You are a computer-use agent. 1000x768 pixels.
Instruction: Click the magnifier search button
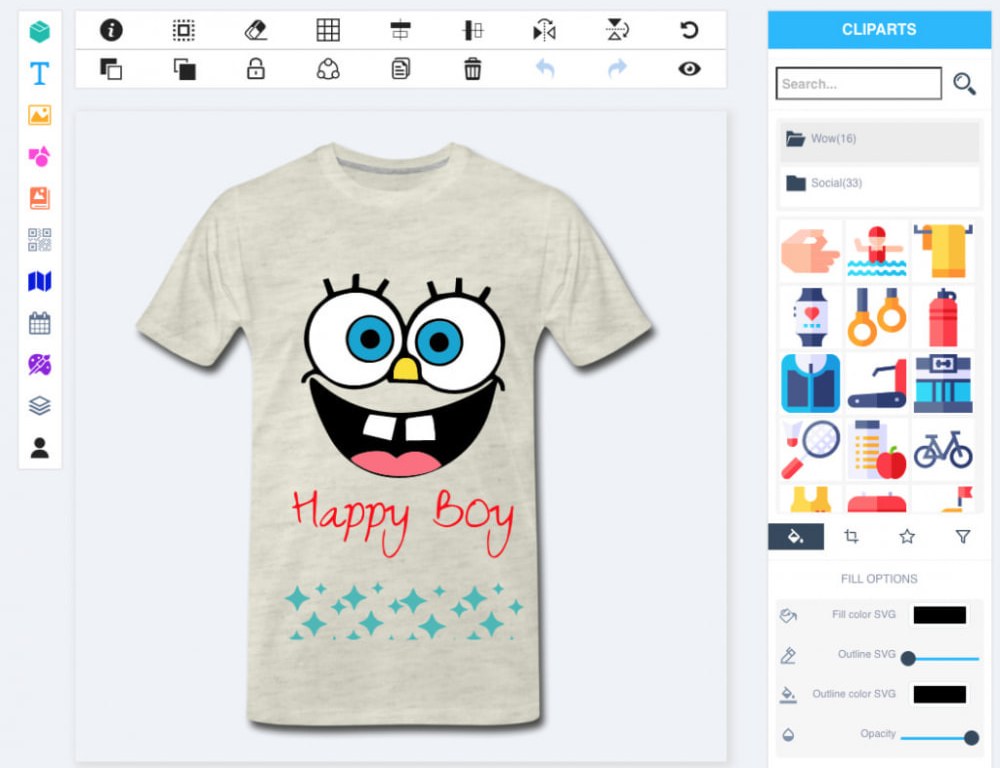point(964,84)
